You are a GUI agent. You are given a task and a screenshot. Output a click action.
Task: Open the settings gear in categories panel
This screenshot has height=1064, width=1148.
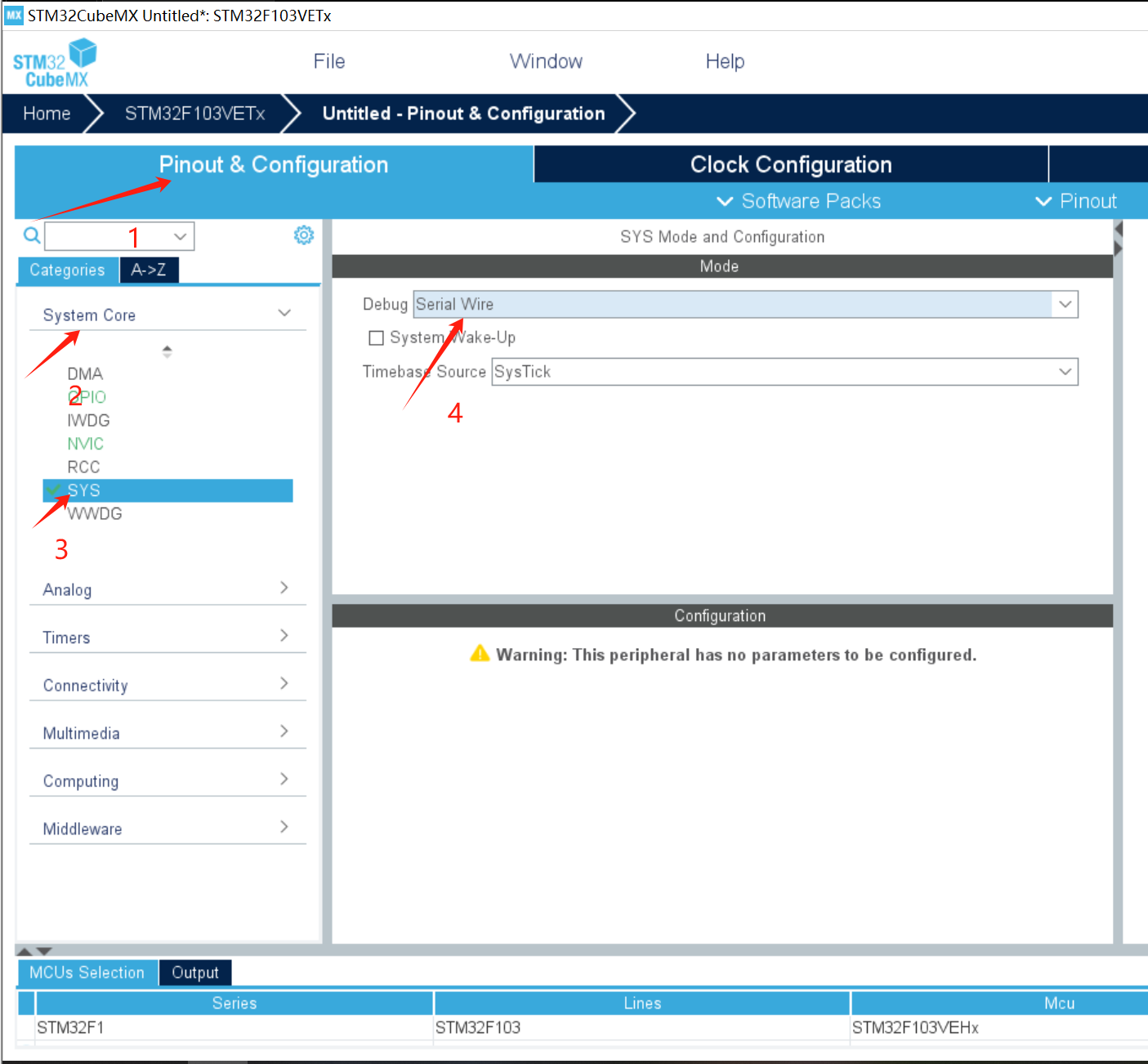304,235
